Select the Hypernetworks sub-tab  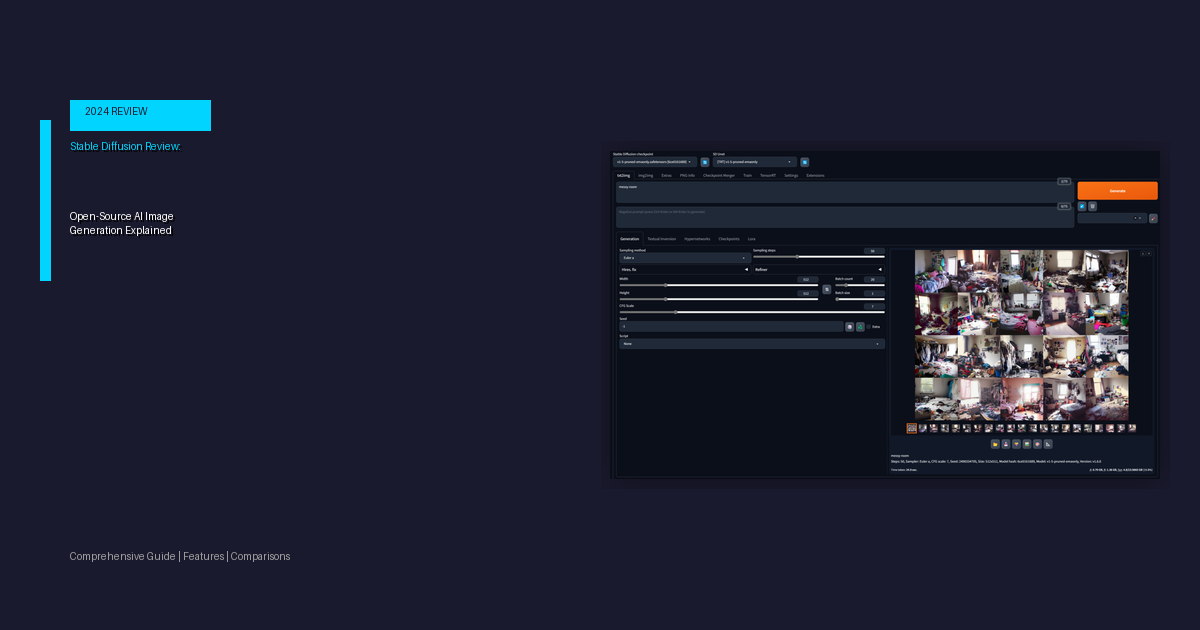pyautogui.click(x=697, y=239)
